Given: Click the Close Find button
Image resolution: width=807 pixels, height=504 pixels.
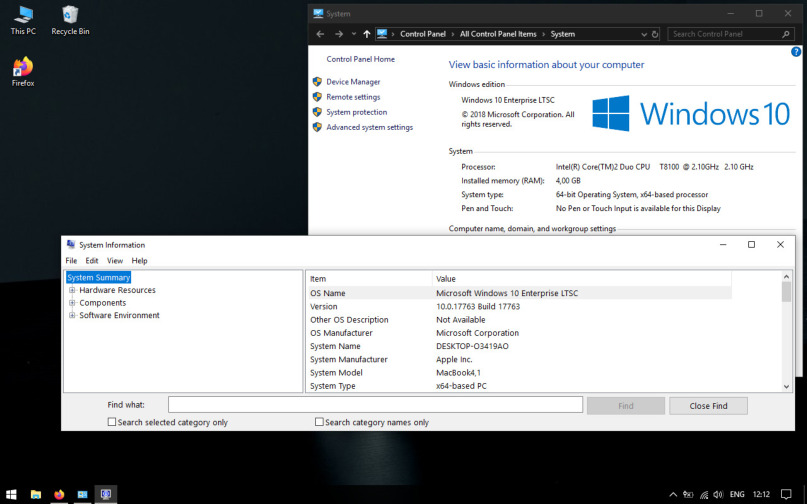Looking at the screenshot, I should (x=708, y=406).
